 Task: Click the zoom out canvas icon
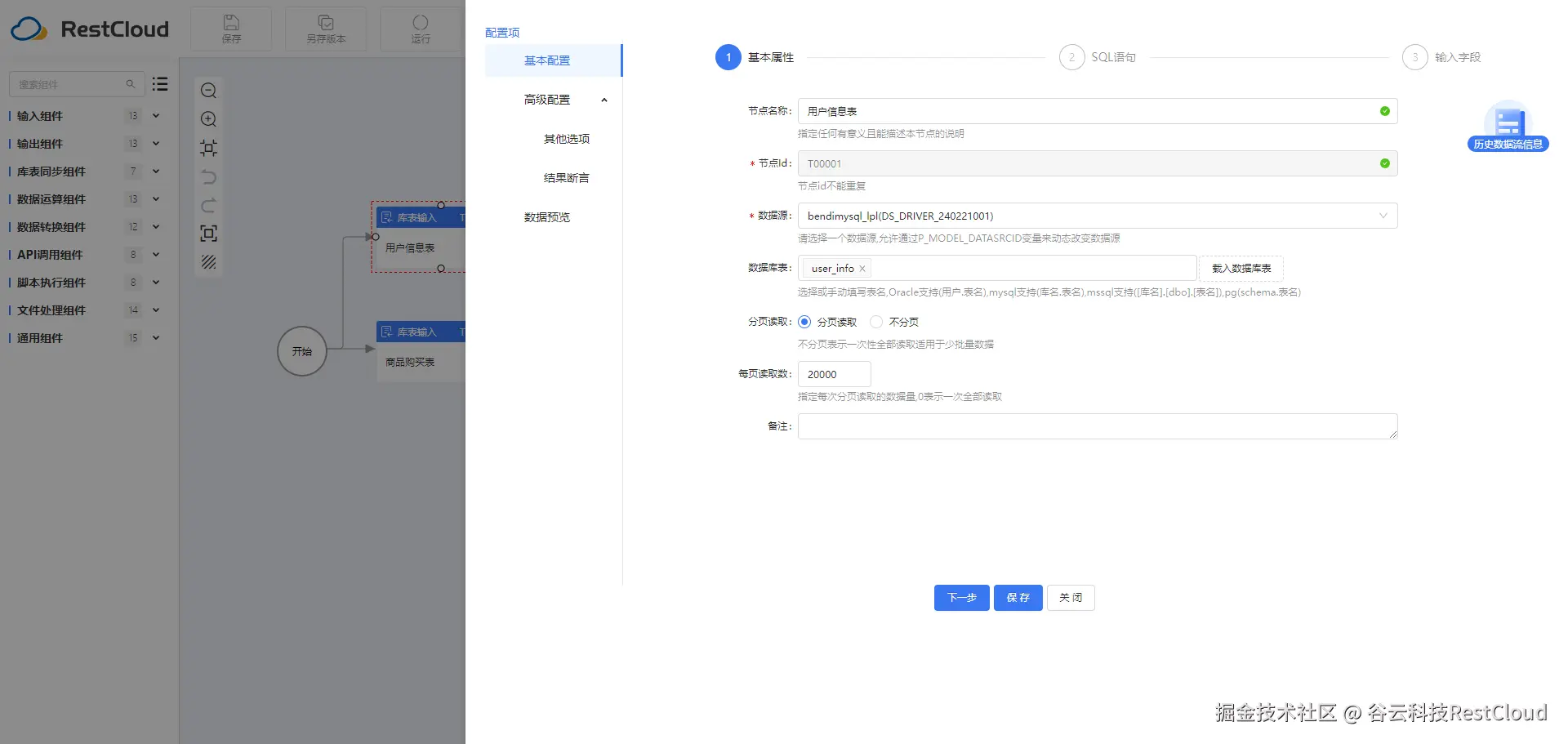click(x=209, y=91)
